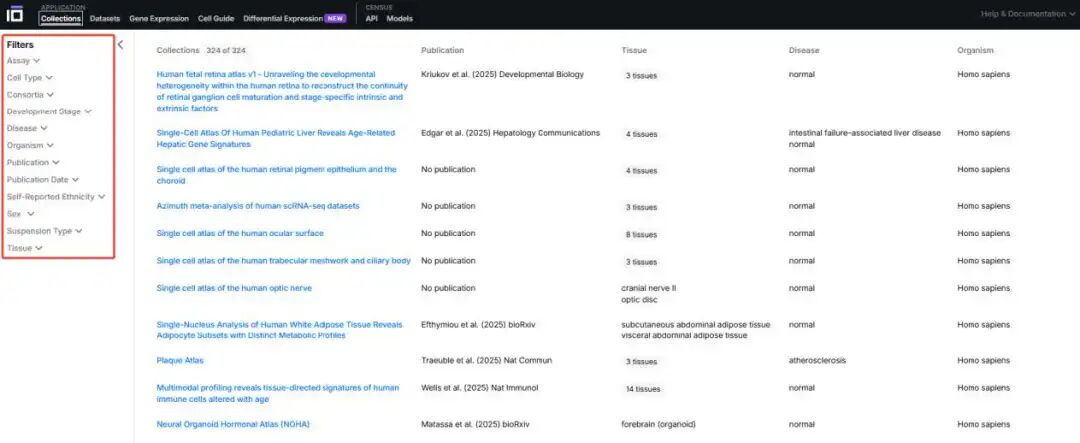The image size is (1080, 443).
Task: Open the Datasets tab
Action: pyautogui.click(x=104, y=18)
